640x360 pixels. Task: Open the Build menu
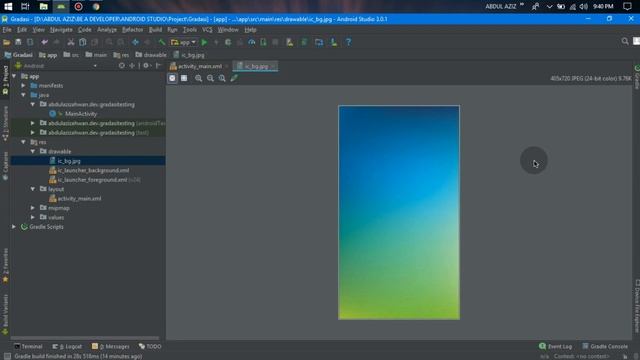(x=155, y=30)
